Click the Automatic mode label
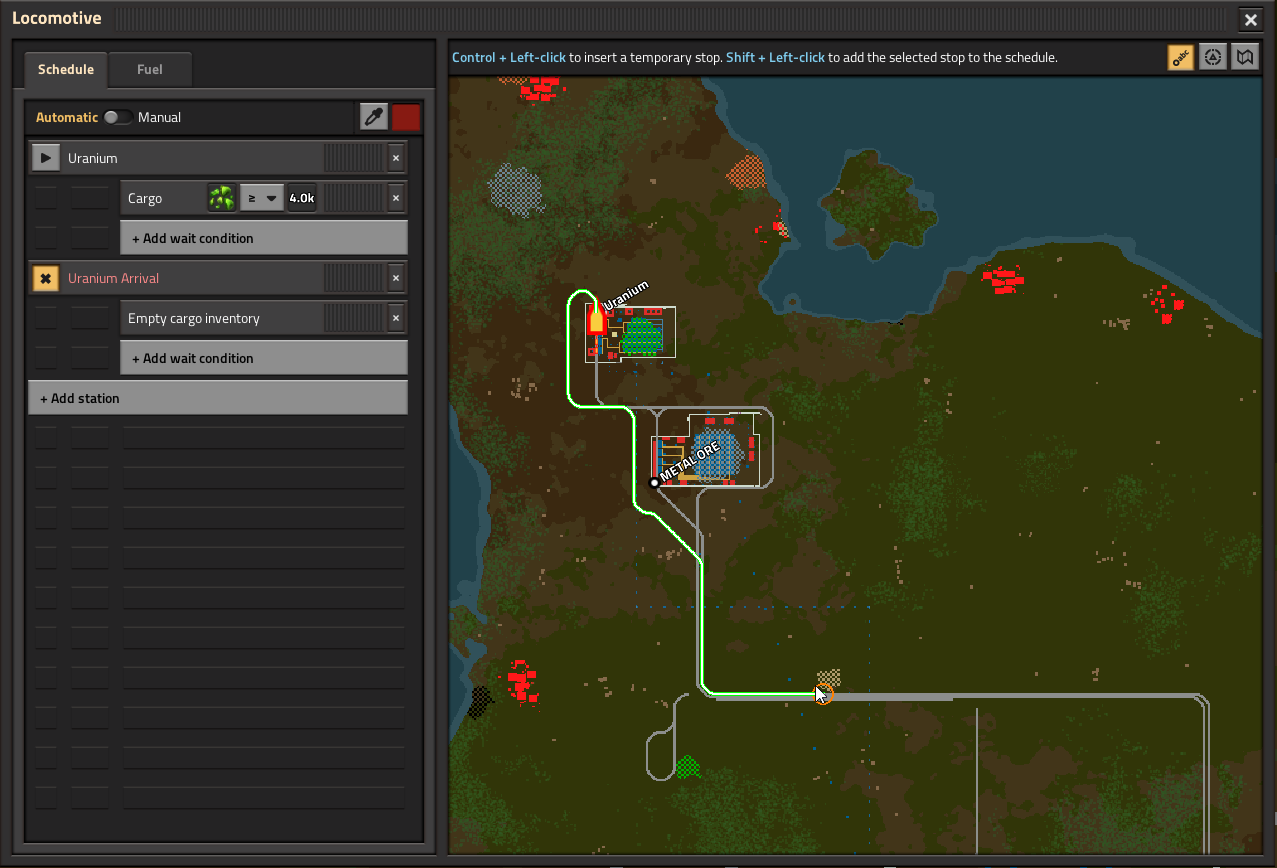This screenshot has height=868, width=1277. pos(67,117)
